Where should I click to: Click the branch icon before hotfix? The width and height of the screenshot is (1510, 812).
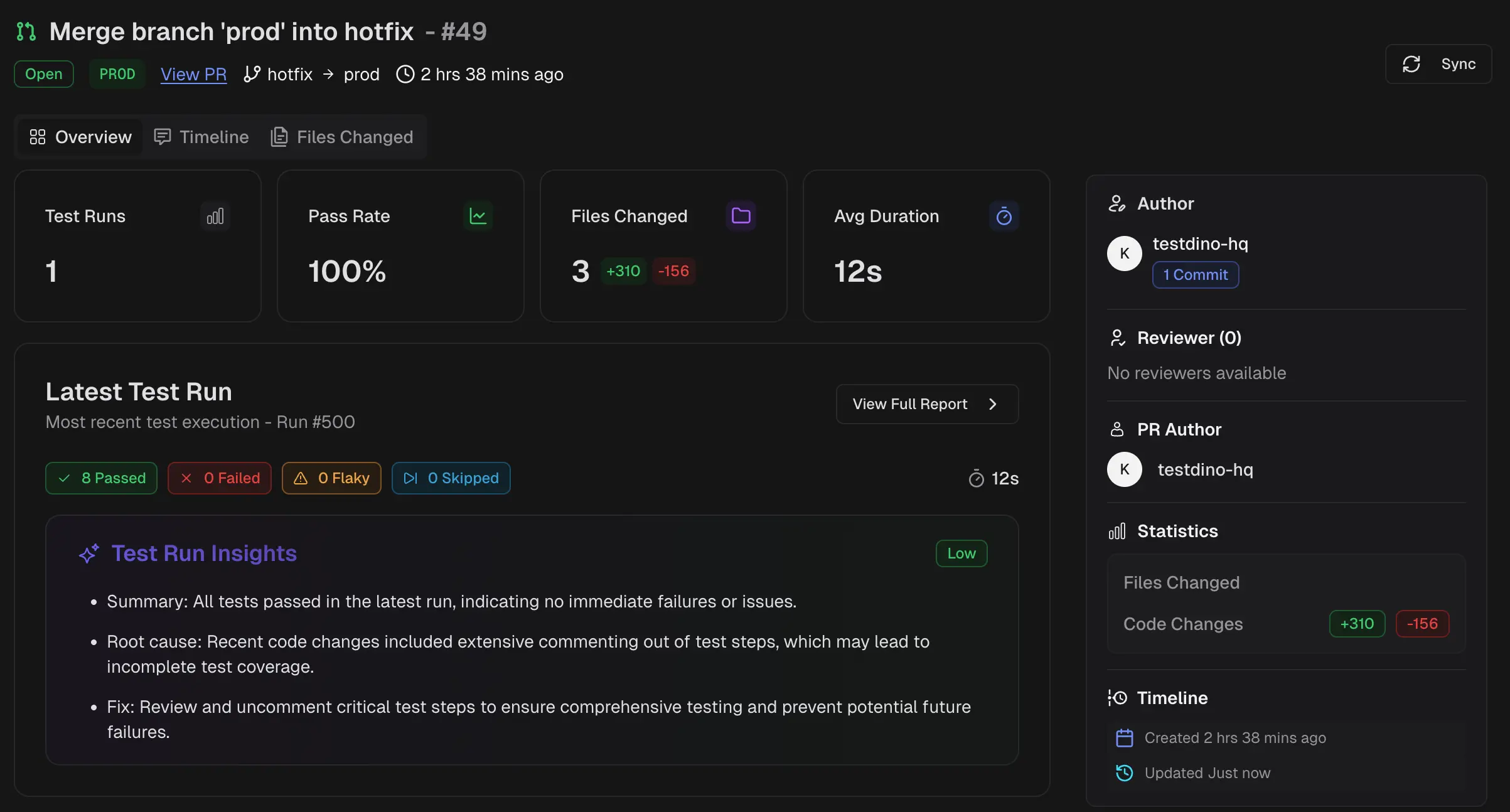(252, 73)
